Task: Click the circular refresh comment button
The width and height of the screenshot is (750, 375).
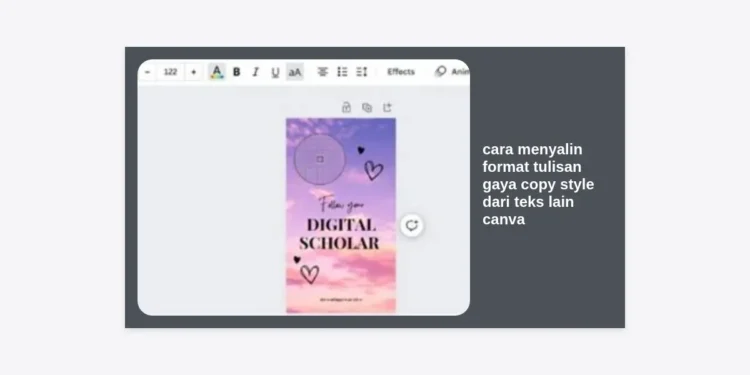Action: point(412,225)
